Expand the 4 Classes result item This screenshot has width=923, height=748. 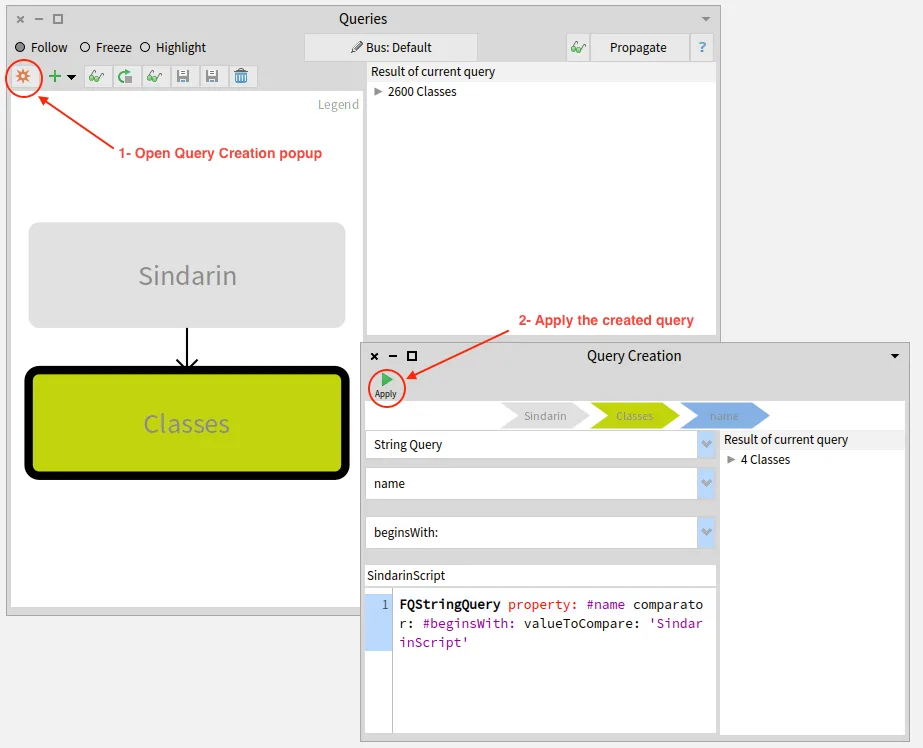[731, 460]
